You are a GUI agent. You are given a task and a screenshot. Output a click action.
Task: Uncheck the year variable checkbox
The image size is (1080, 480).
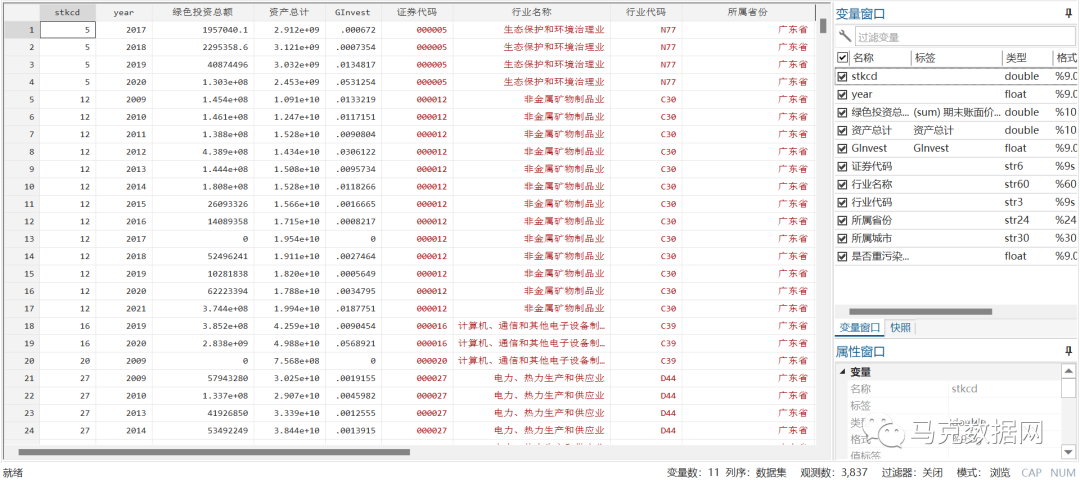pyautogui.click(x=842, y=94)
